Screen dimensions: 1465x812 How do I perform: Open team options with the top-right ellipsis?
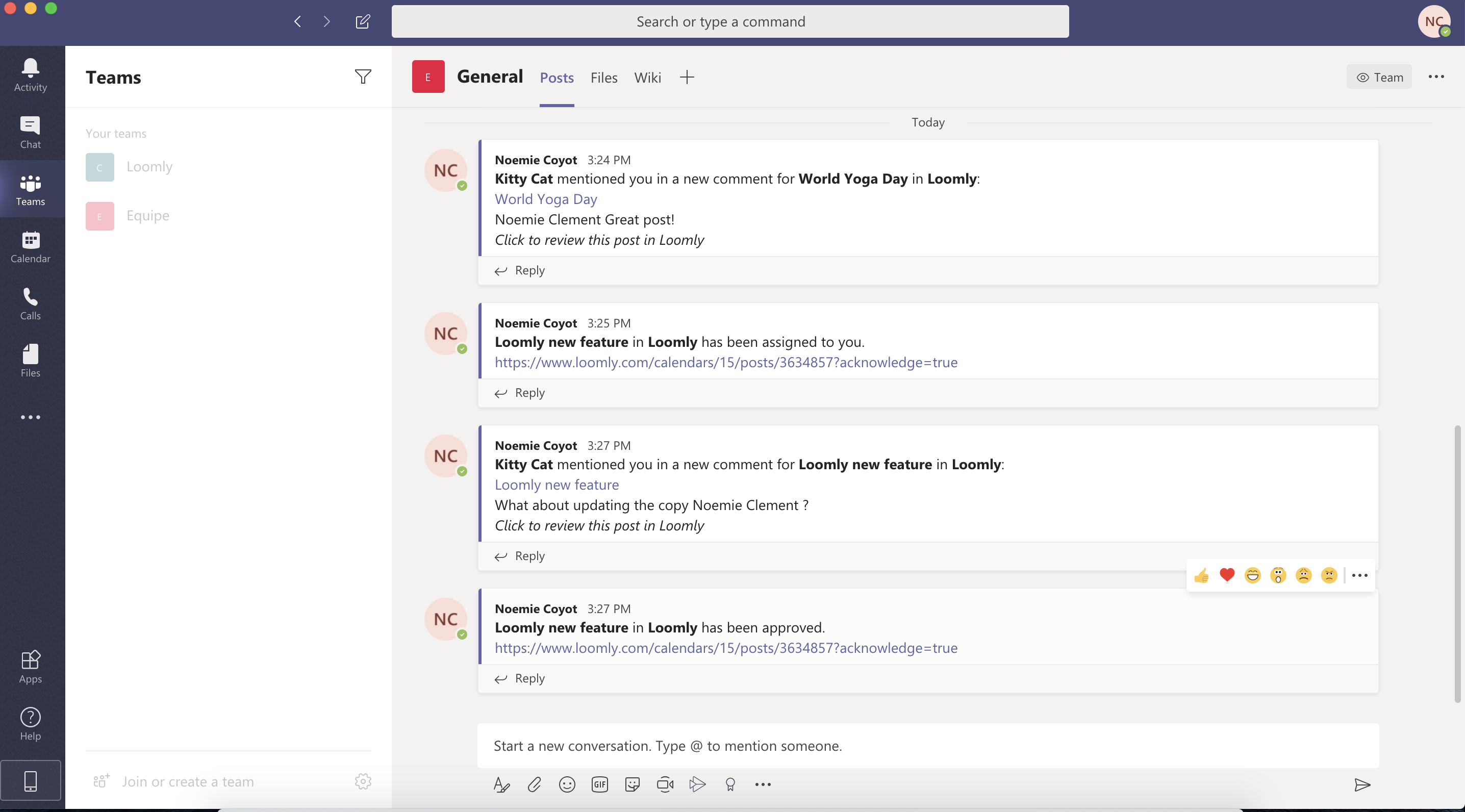[1437, 77]
